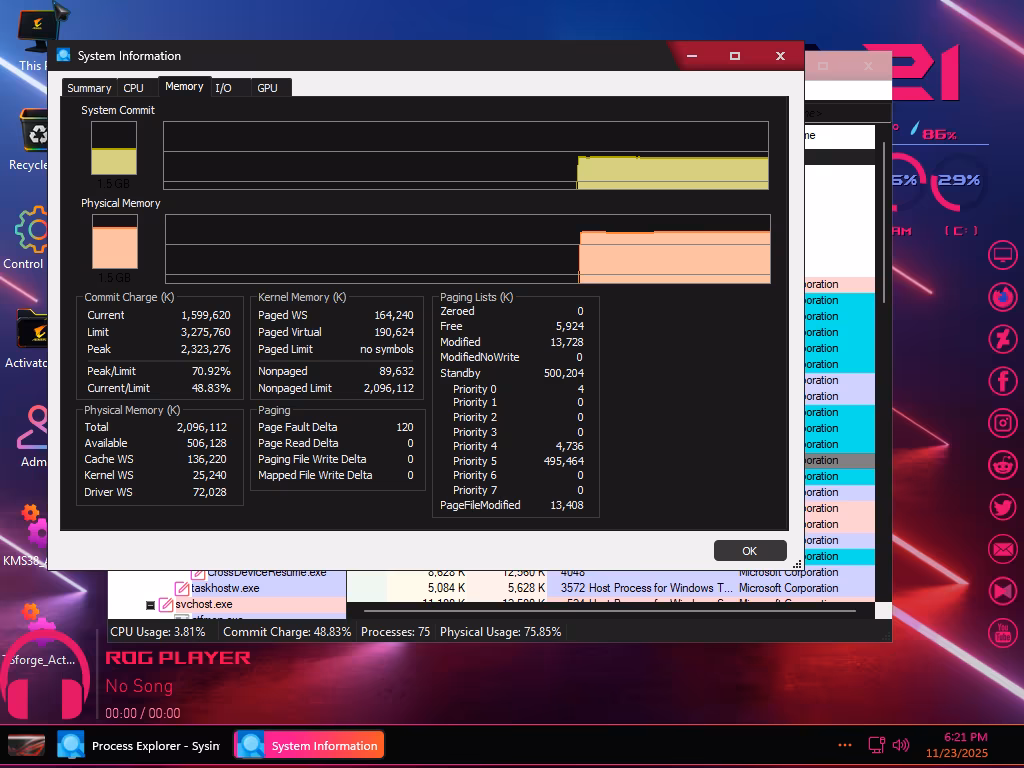This screenshot has width=1024, height=768.
Task: Click the monitor icon in sidebar
Action: point(1002,255)
